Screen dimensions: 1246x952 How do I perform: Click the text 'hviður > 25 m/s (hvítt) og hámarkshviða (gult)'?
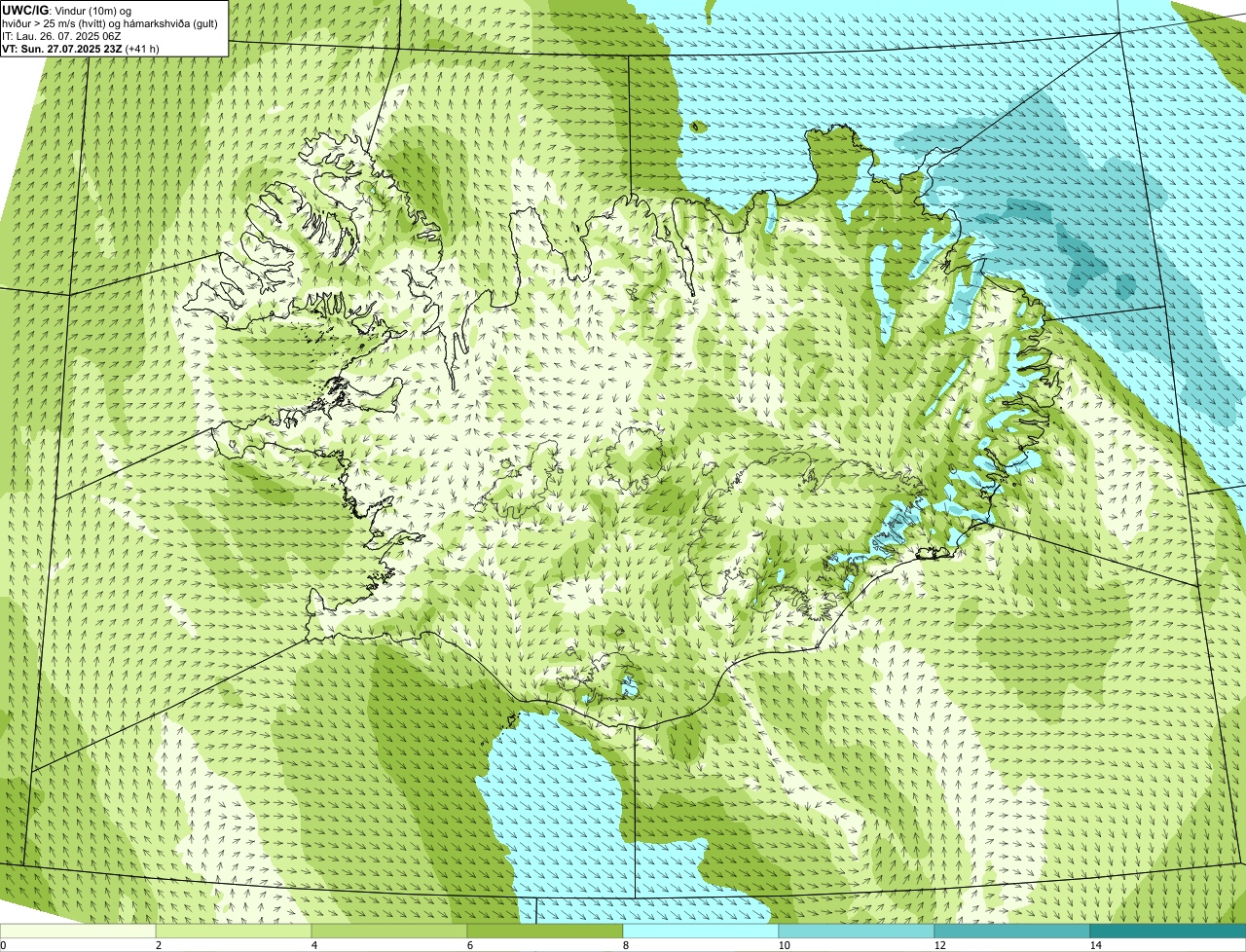click(x=110, y=22)
